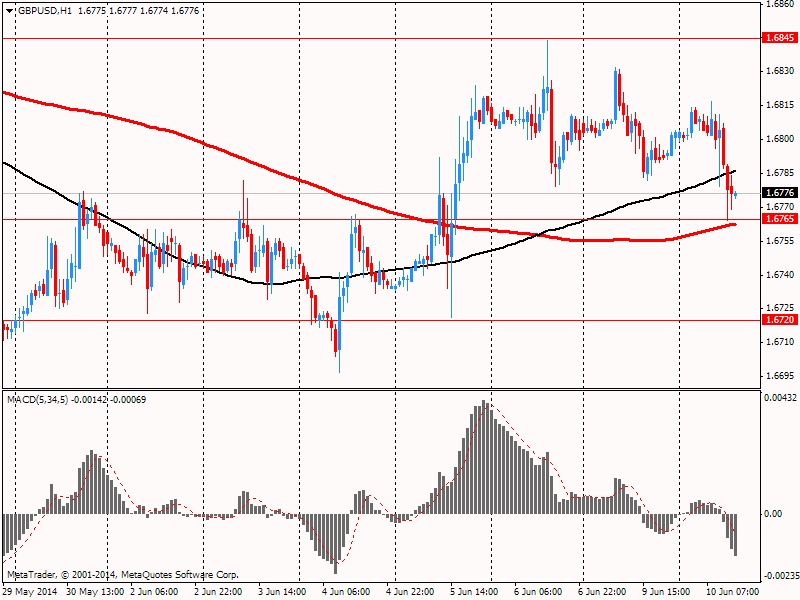Select the 1.6845 red price tag
This screenshot has width=800, height=600.
click(x=779, y=38)
